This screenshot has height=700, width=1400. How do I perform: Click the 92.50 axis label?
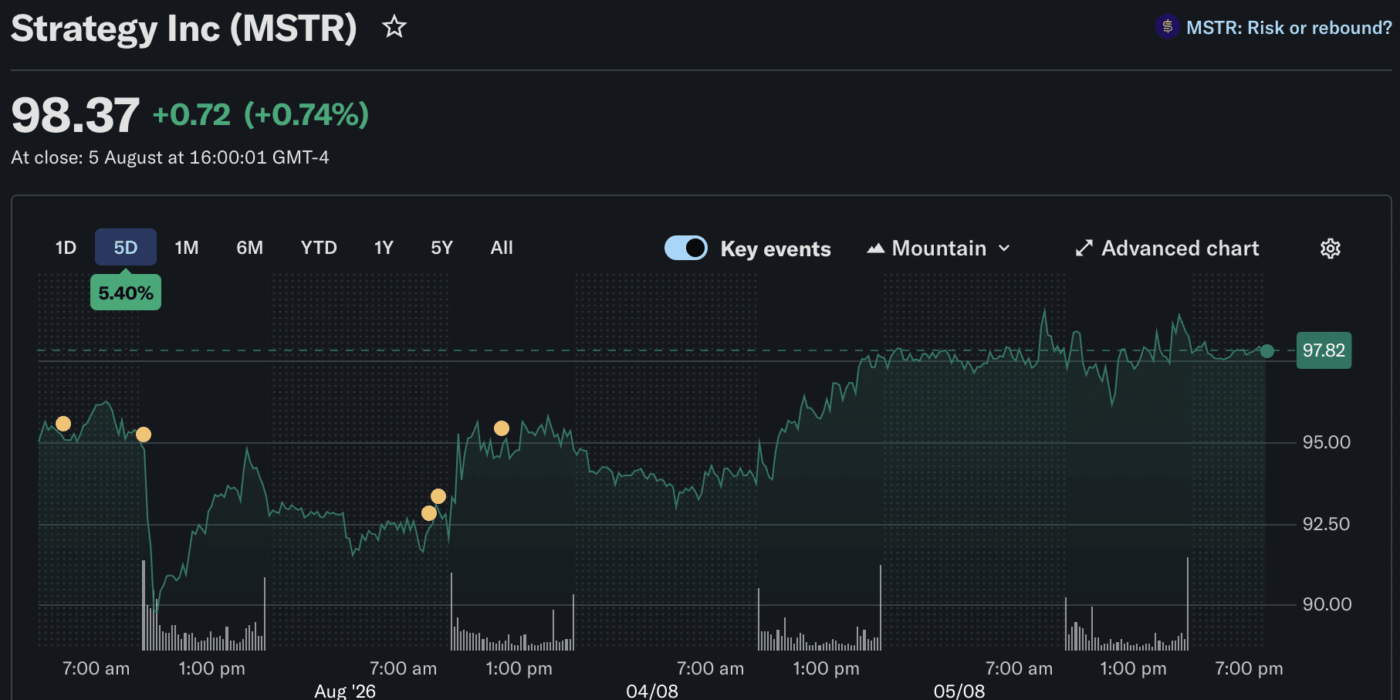click(x=1326, y=524)
